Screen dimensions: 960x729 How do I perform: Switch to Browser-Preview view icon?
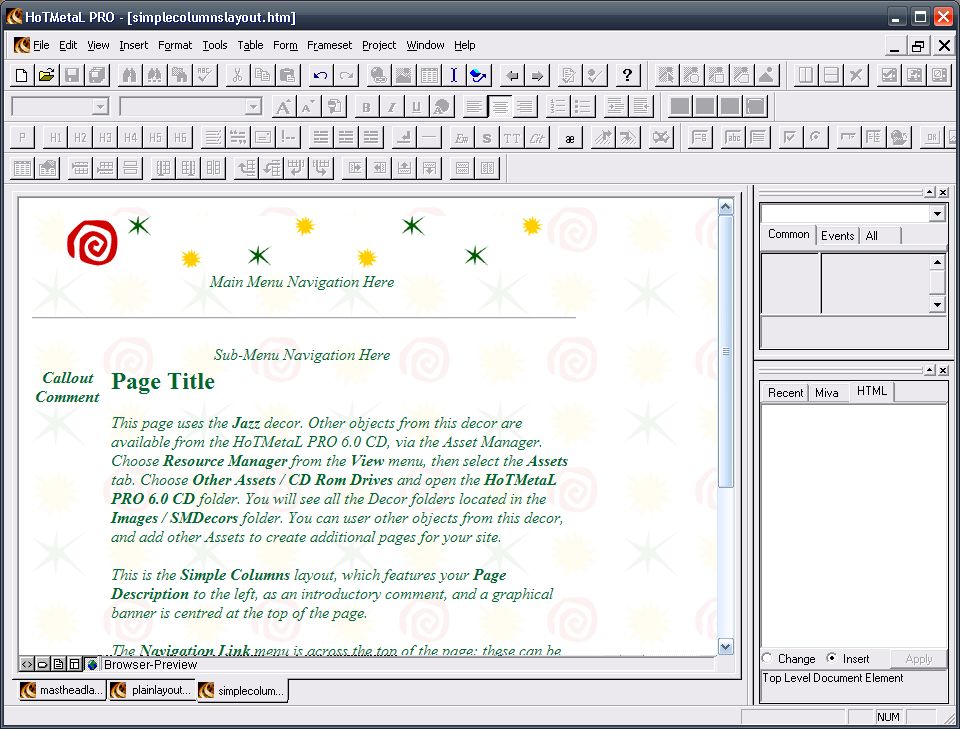coord(91,664)
